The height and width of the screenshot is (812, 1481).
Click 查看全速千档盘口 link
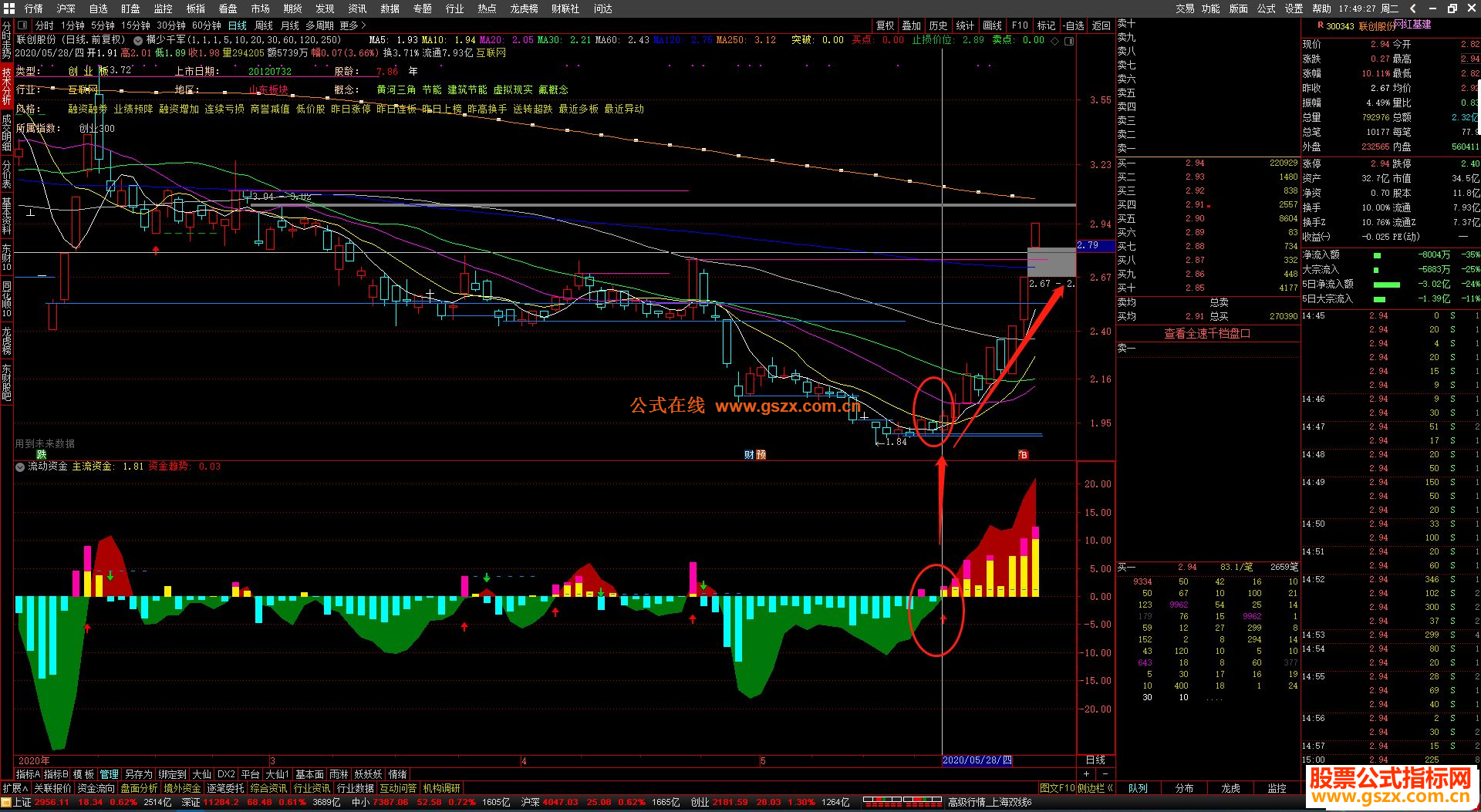pyautogui.click(x=1207, y=333)
